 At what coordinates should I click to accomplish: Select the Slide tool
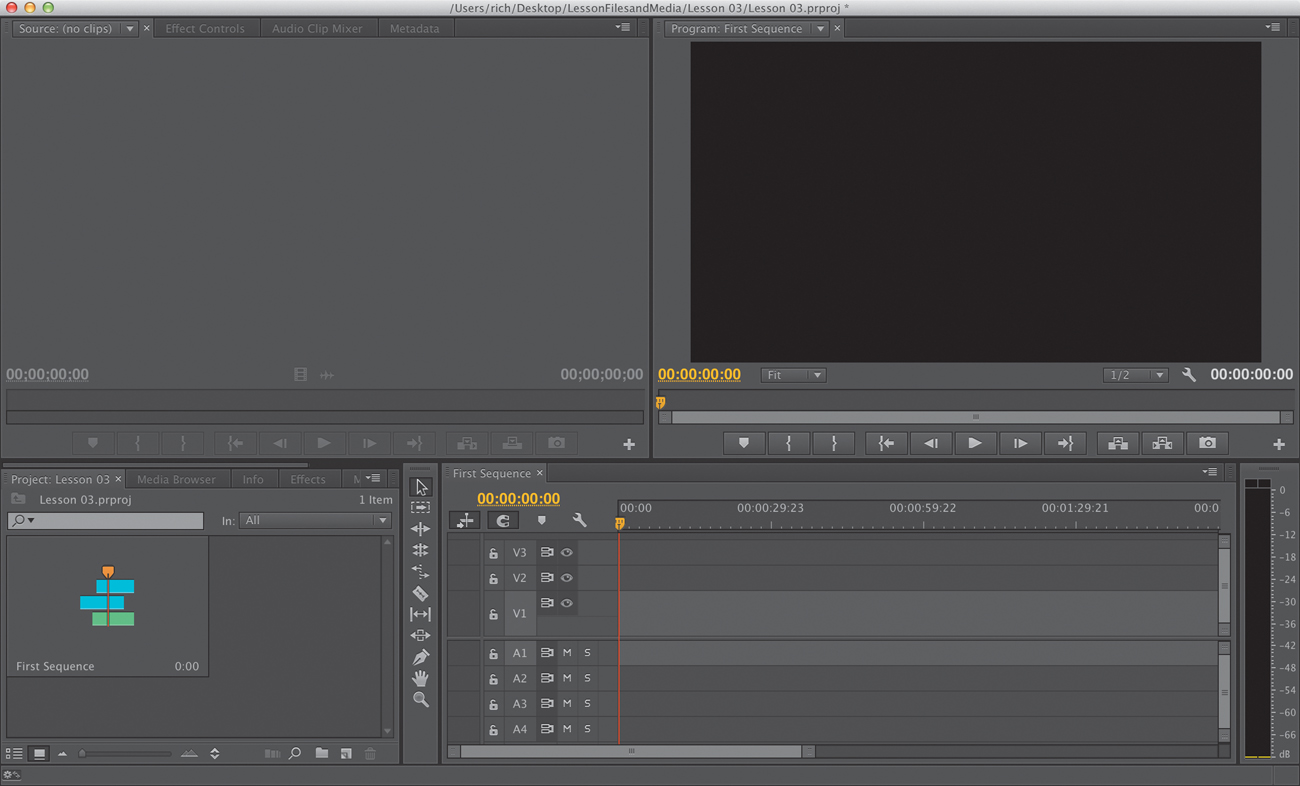click(421, 635)
